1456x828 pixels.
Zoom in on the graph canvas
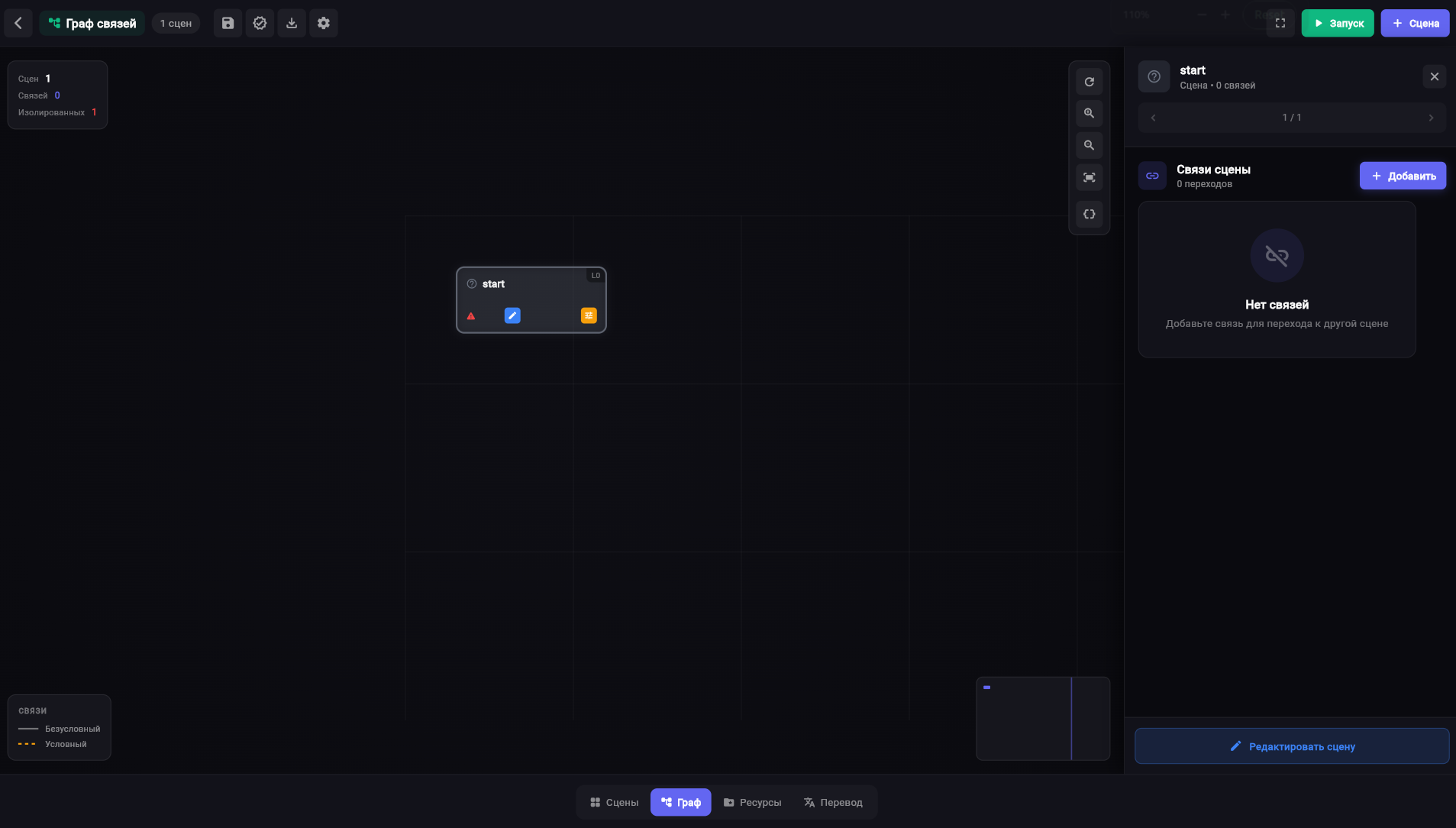coord(1090,113)
